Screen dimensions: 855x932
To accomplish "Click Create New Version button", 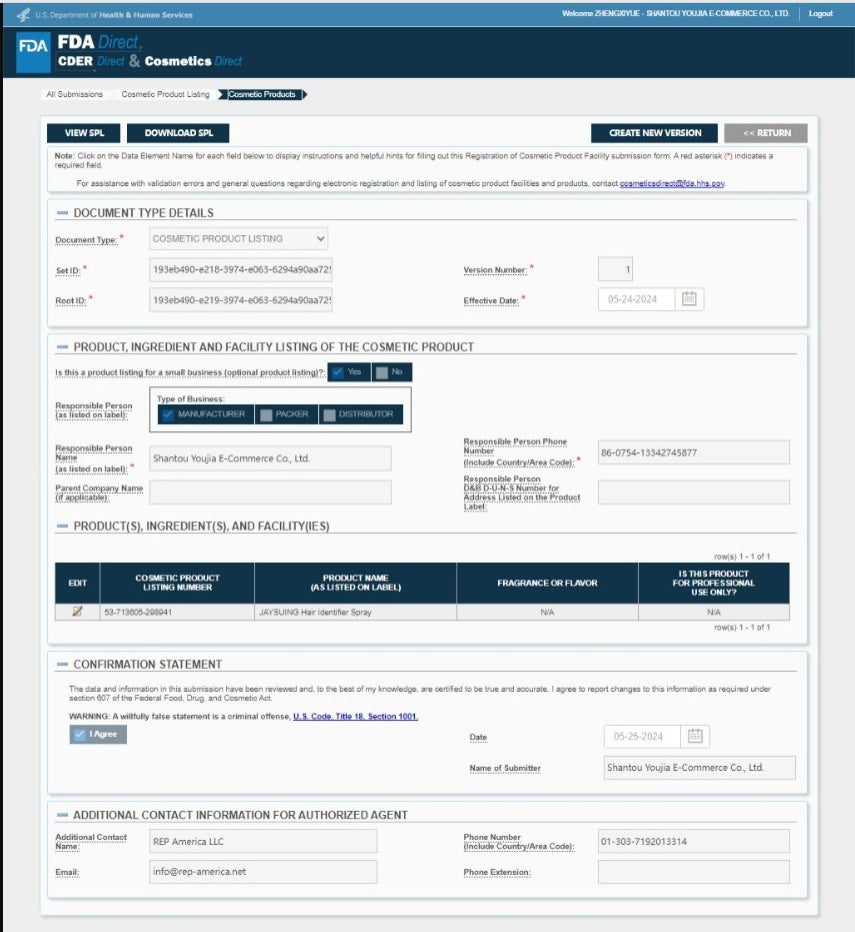I will (x=655, y=133).
